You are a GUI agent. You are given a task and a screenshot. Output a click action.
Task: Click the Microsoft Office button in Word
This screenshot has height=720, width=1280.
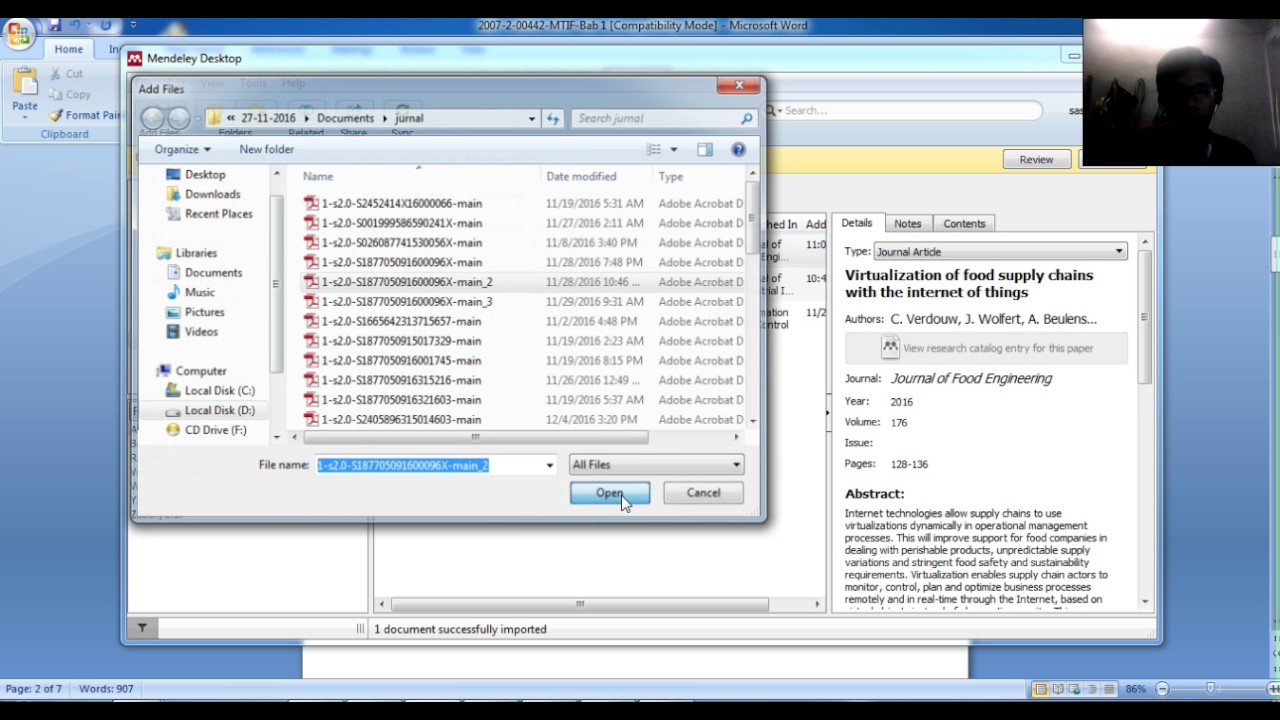(18, 33)
